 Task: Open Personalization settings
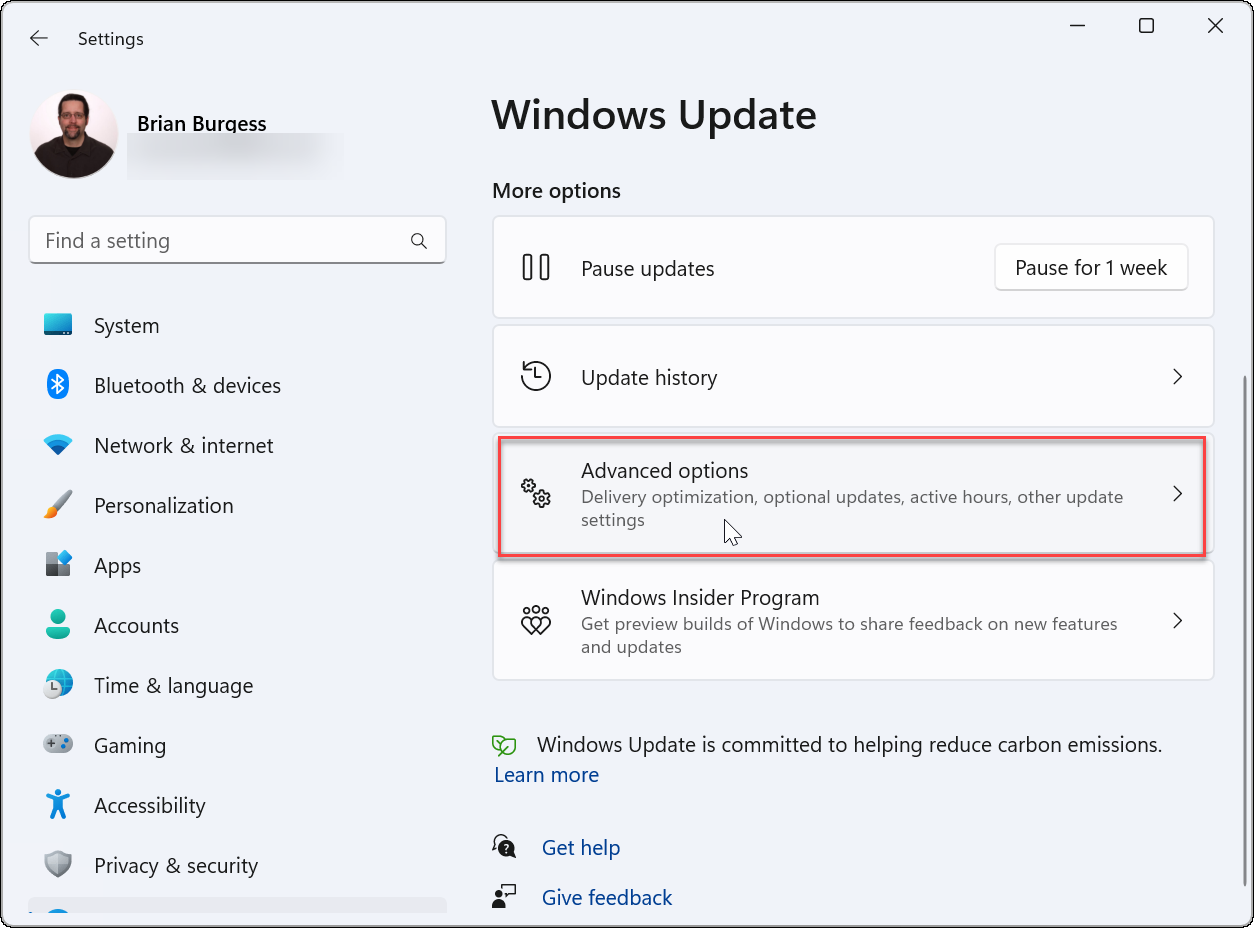pyautogui.click(x=58, y=505)
